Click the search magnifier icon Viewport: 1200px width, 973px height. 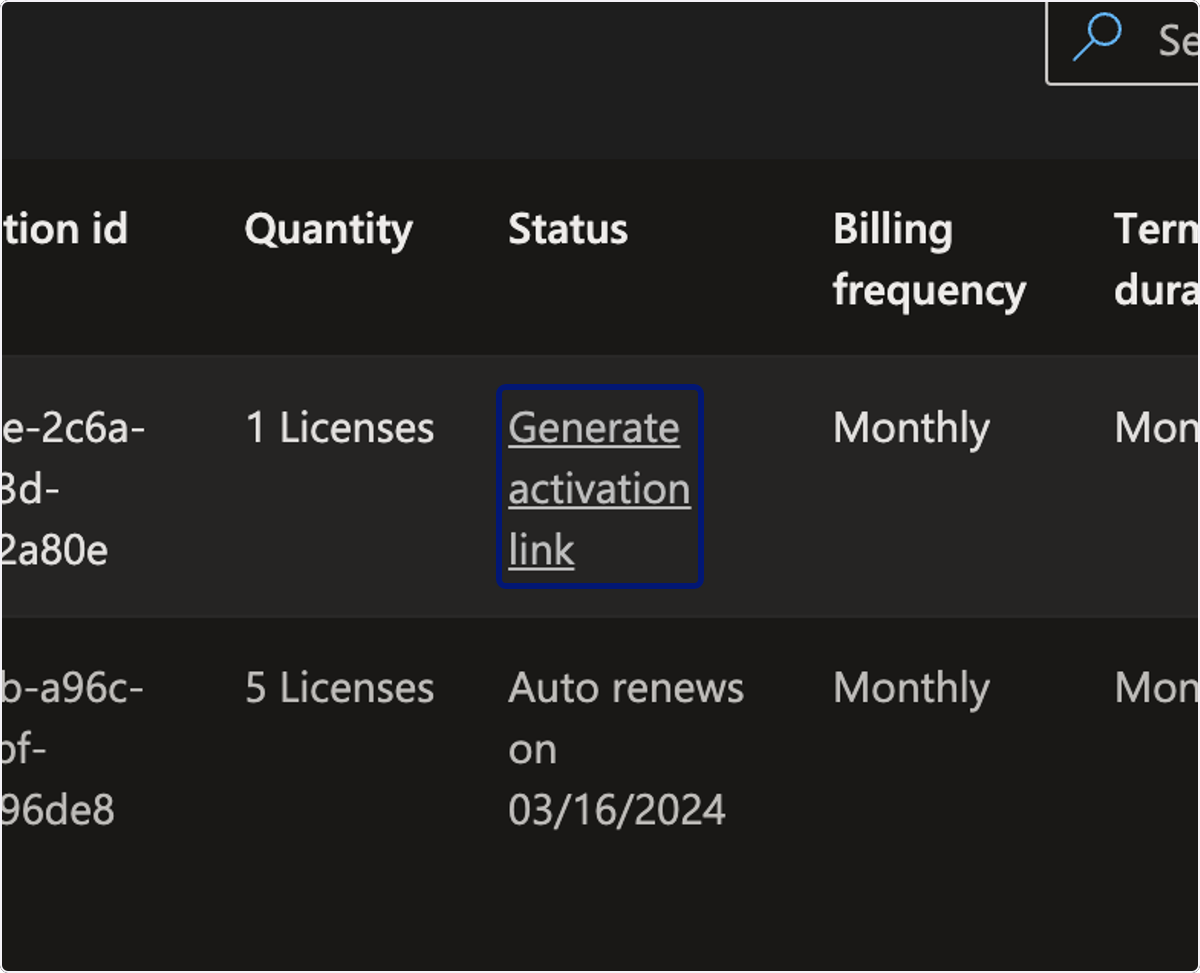[x=1098, y=38]
